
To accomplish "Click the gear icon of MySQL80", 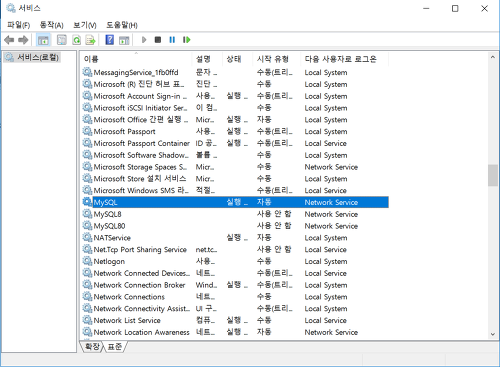I will 87,226.
